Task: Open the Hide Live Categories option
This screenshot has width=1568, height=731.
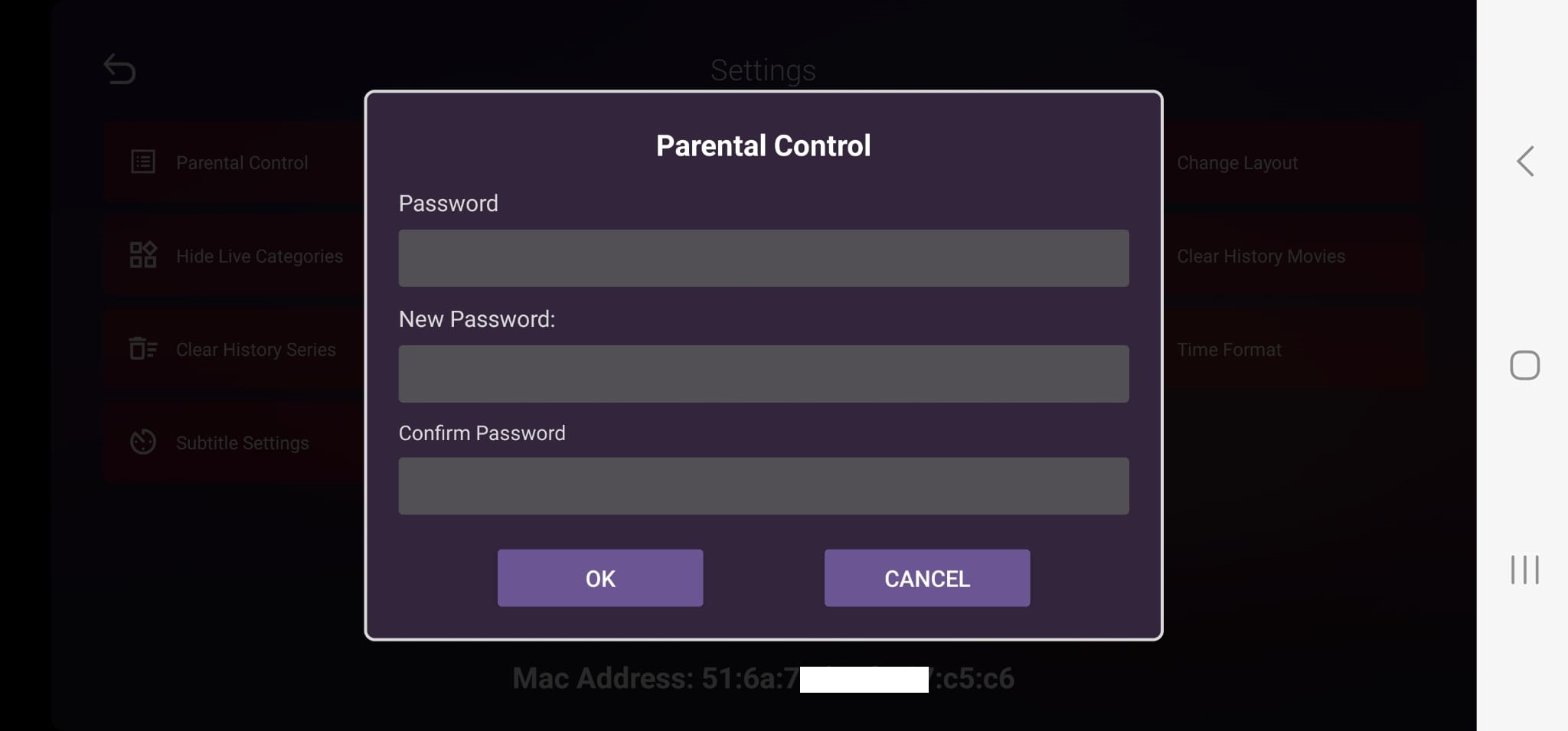Action: [x=260, y=256]
